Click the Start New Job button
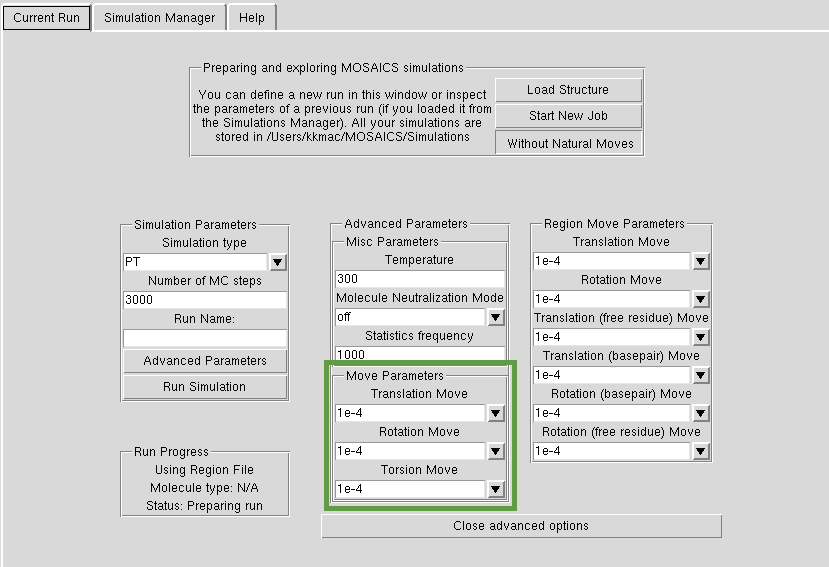The width and height of the screenshot is (829, 567). pos(568,116)
